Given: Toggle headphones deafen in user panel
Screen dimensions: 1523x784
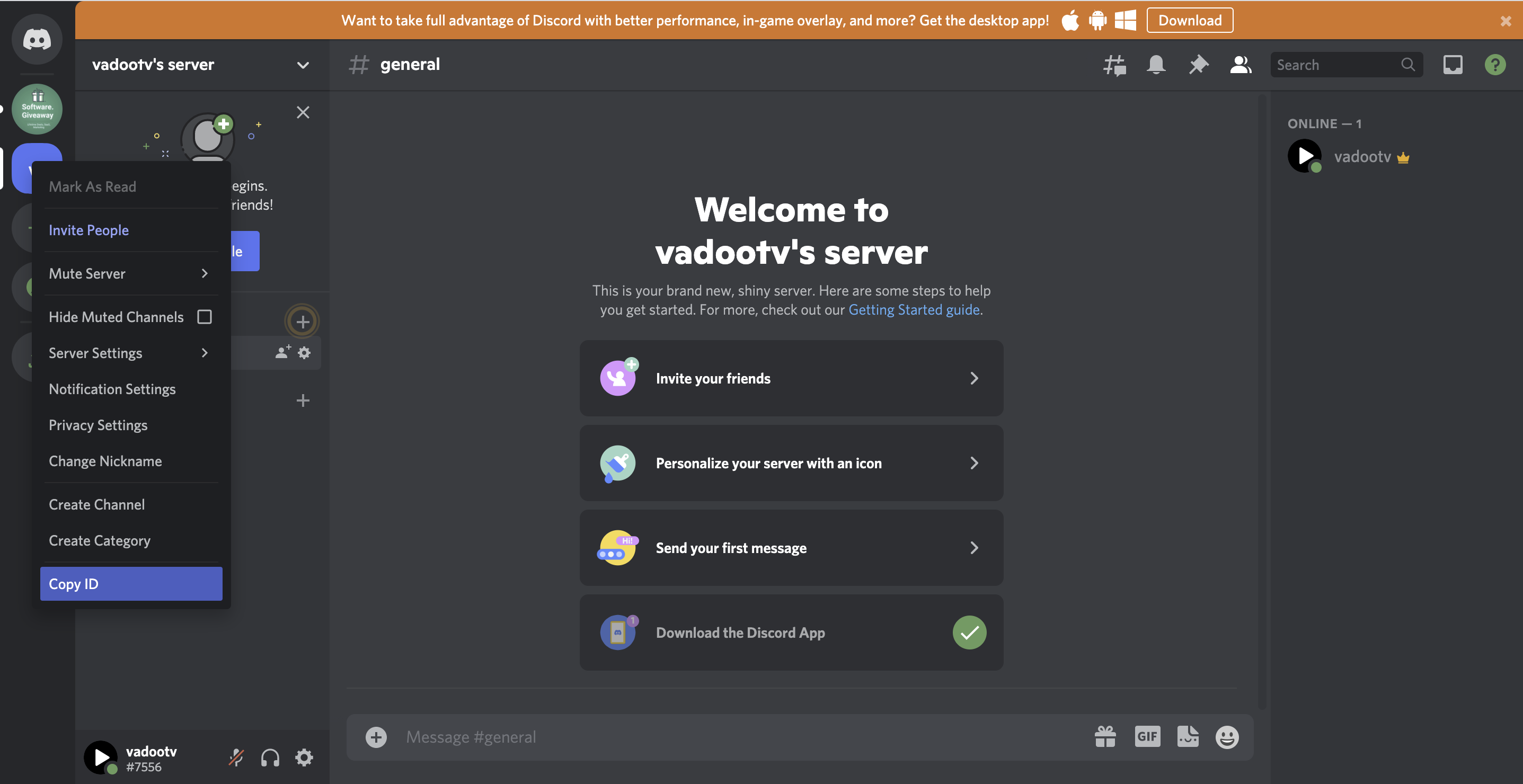Looking at the screenshot, I should click(270, 758).
